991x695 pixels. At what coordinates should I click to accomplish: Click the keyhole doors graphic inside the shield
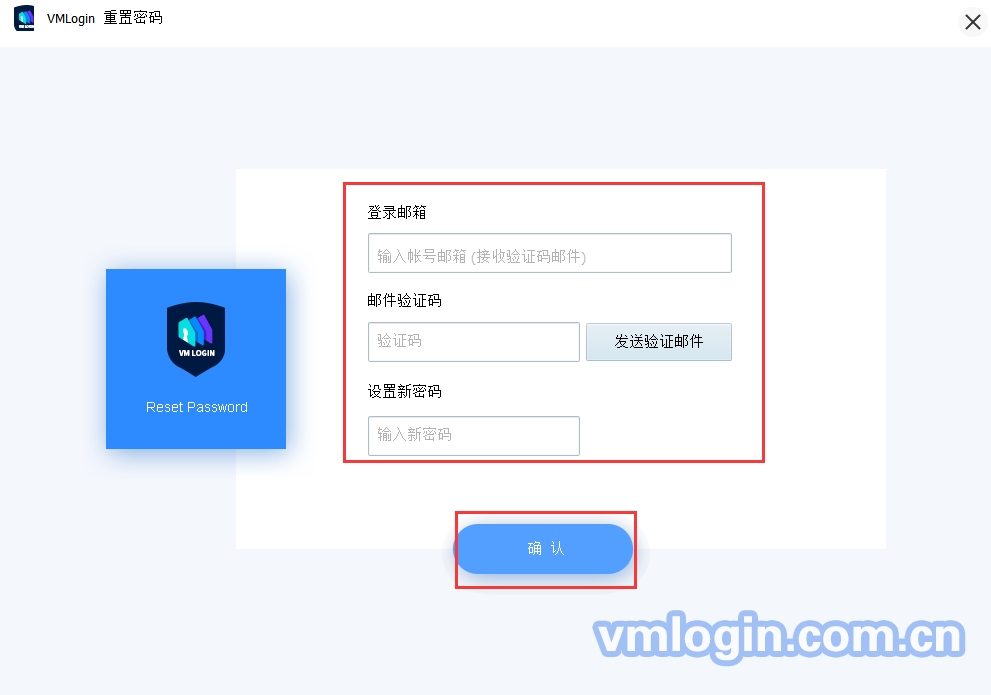tap(195, 330)
